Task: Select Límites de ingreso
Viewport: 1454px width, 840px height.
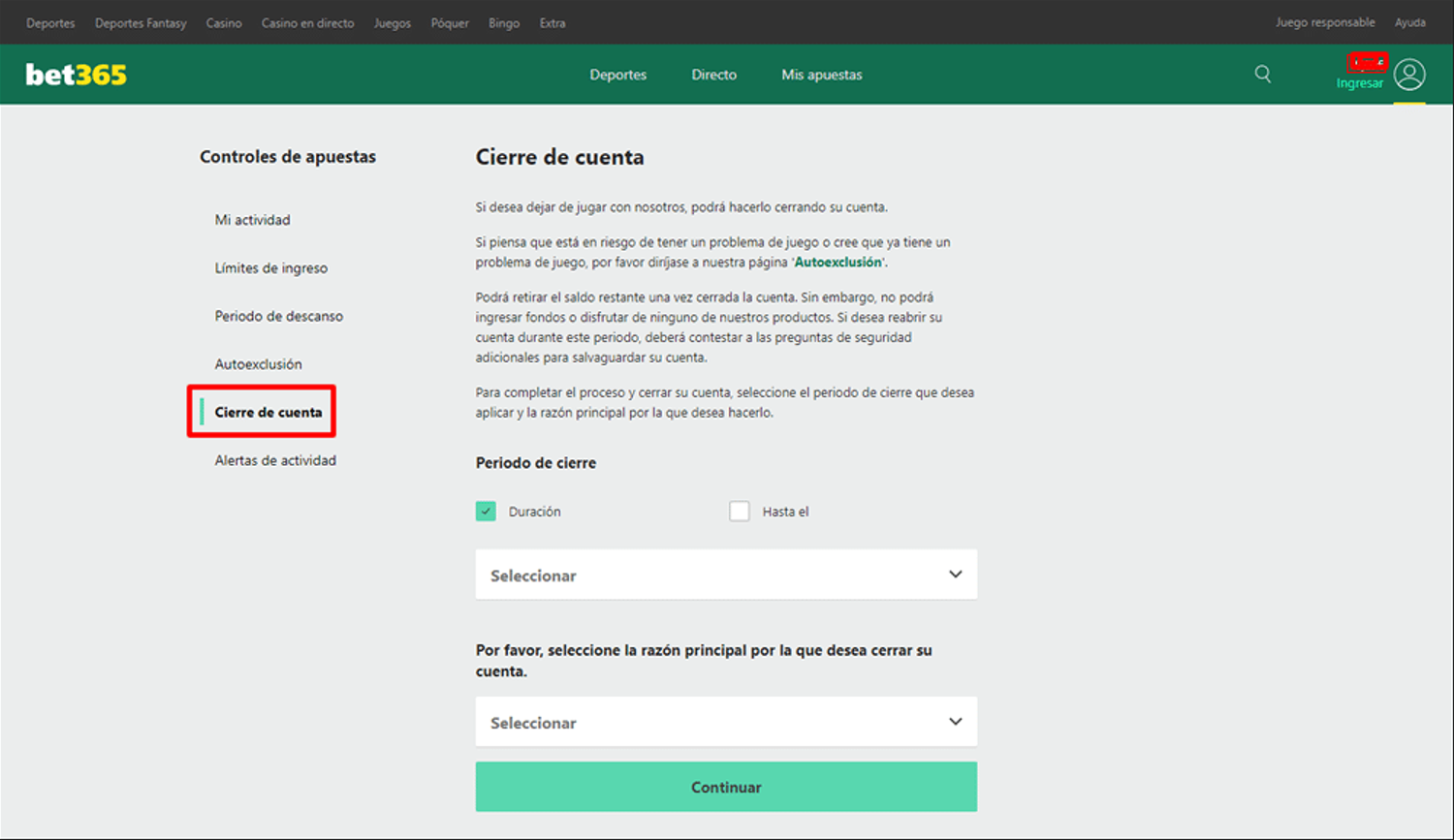Action: point(271,268)
